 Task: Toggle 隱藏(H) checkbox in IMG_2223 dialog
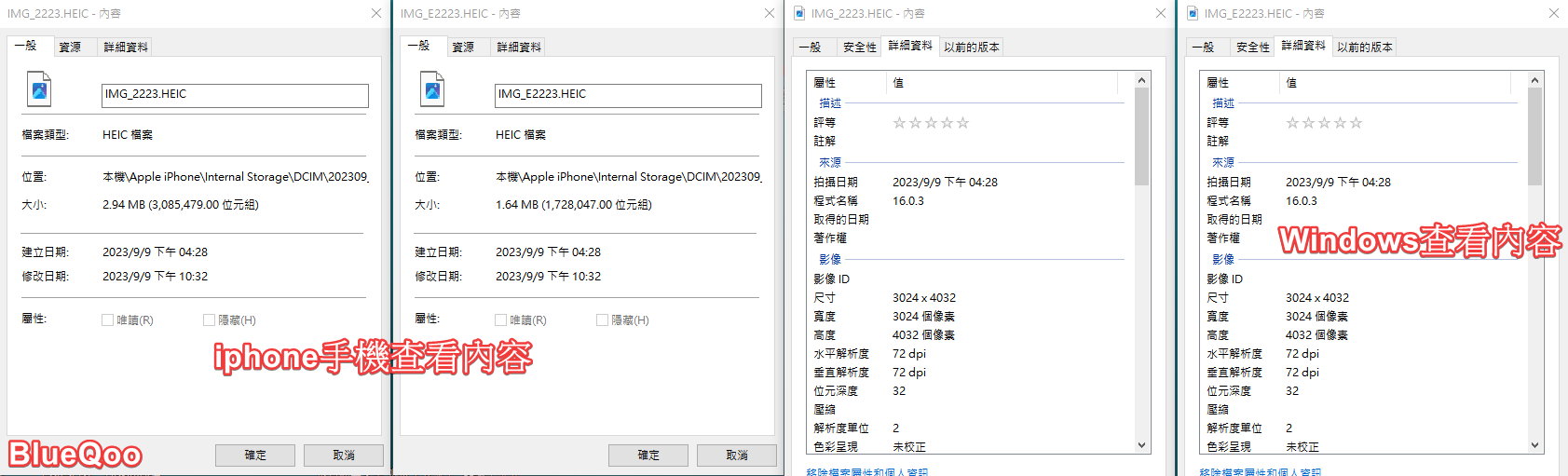click(209, 320)
